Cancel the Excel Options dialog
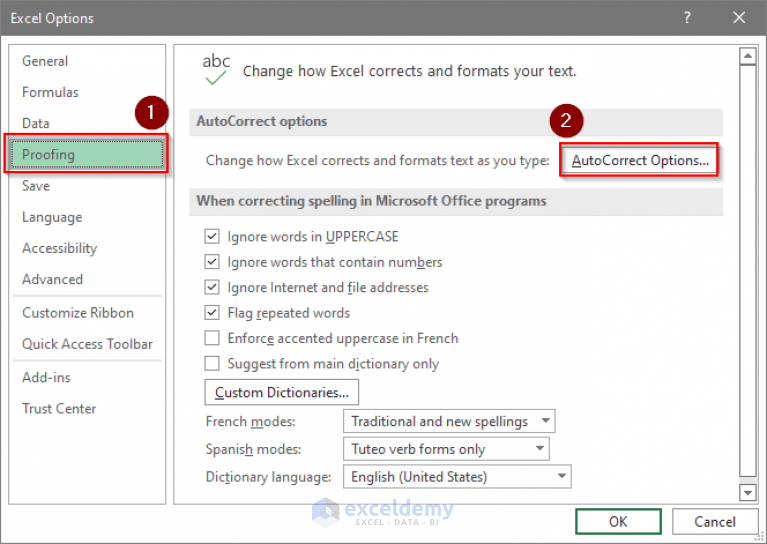This screenshot has height=544, width=767. pyautogui.click(x=715, y=521)
